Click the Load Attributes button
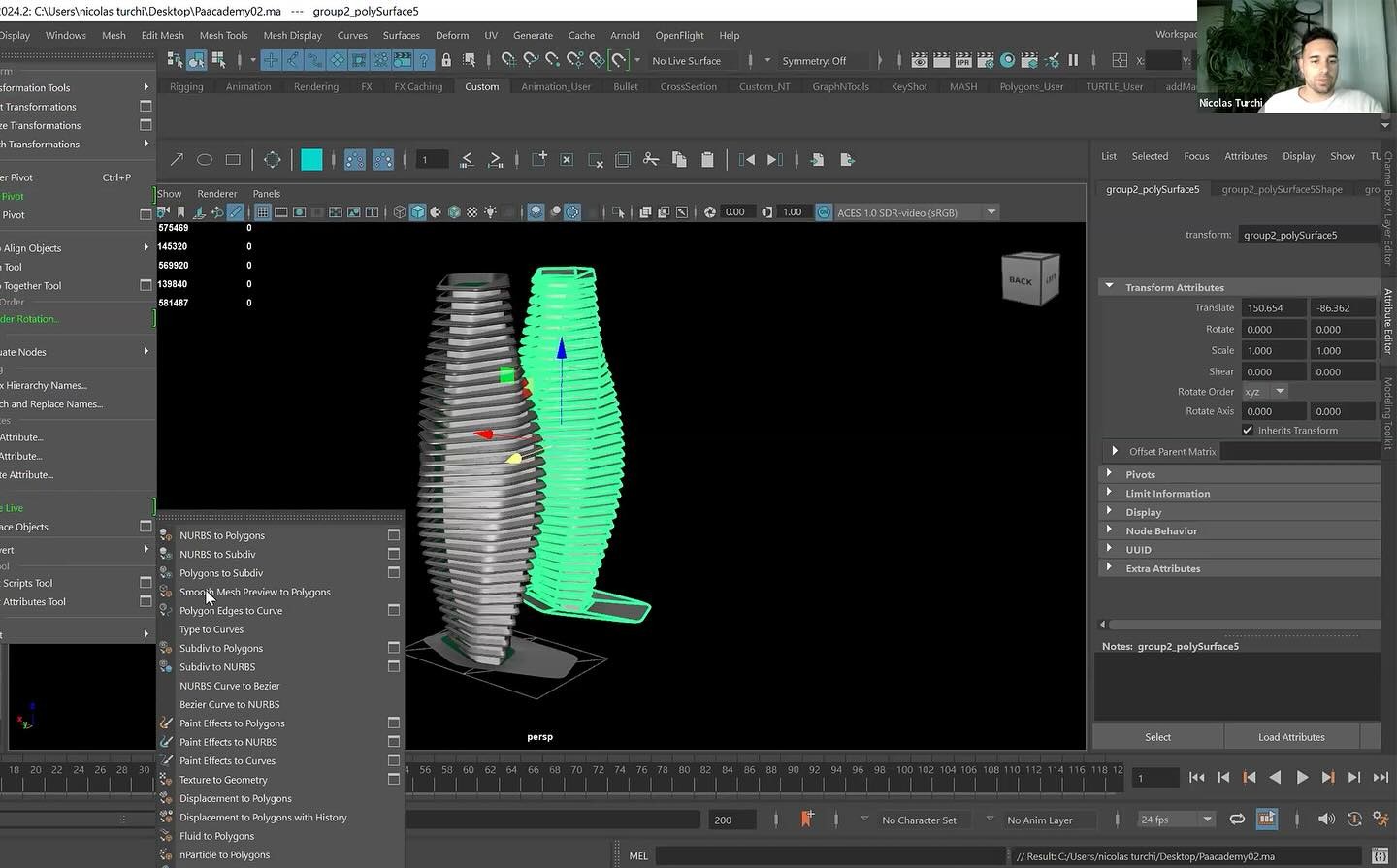 click(x=1291, y=736)
